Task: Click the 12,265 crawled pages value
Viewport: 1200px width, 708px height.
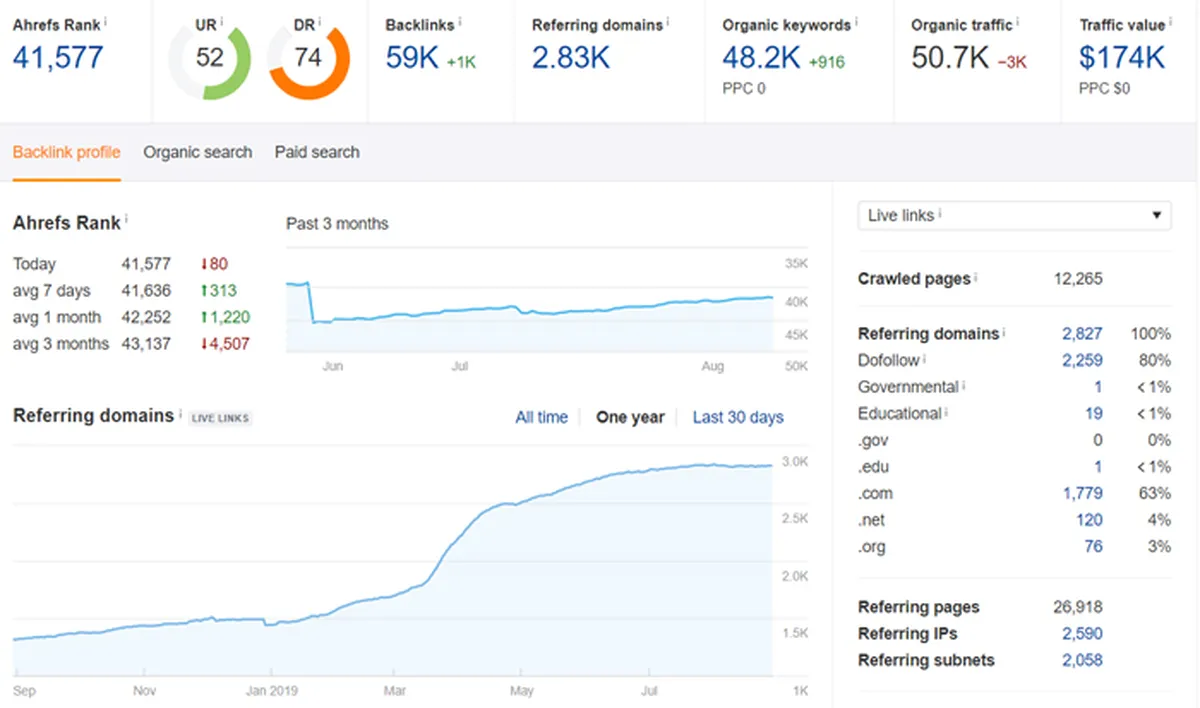Action: point(1078,279)
